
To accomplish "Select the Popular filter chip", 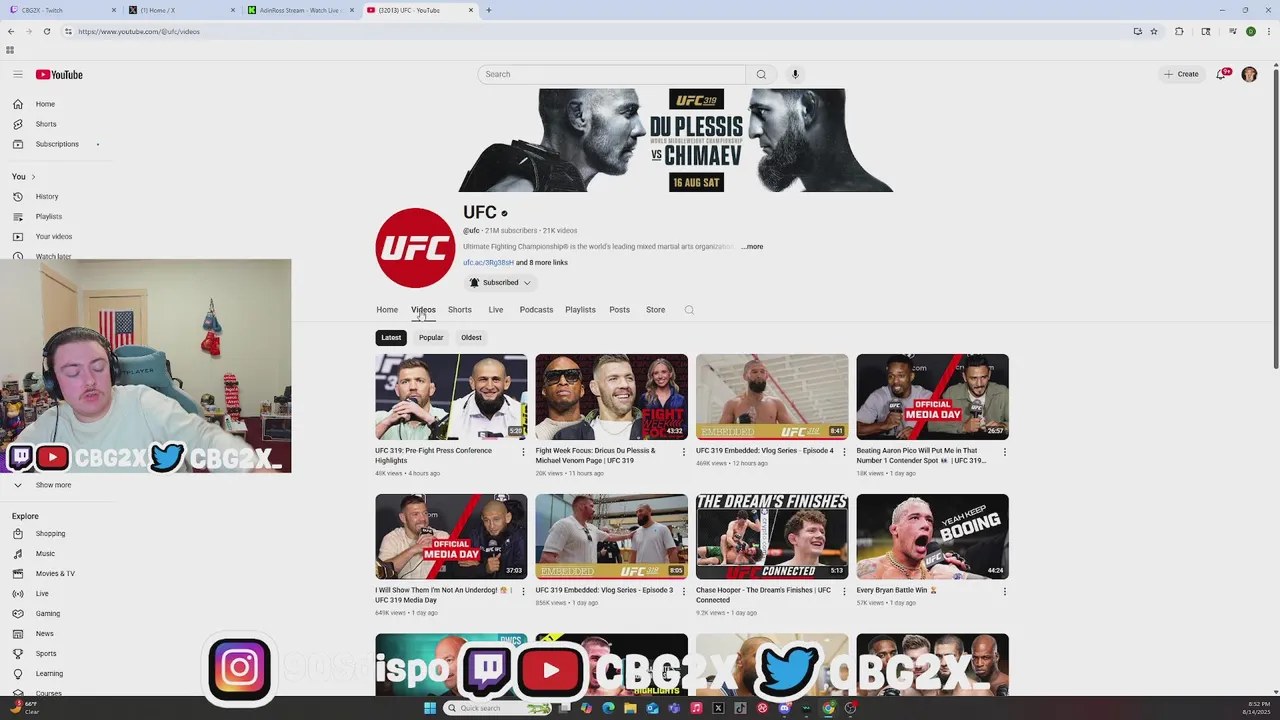I will (x=431, y=338).
